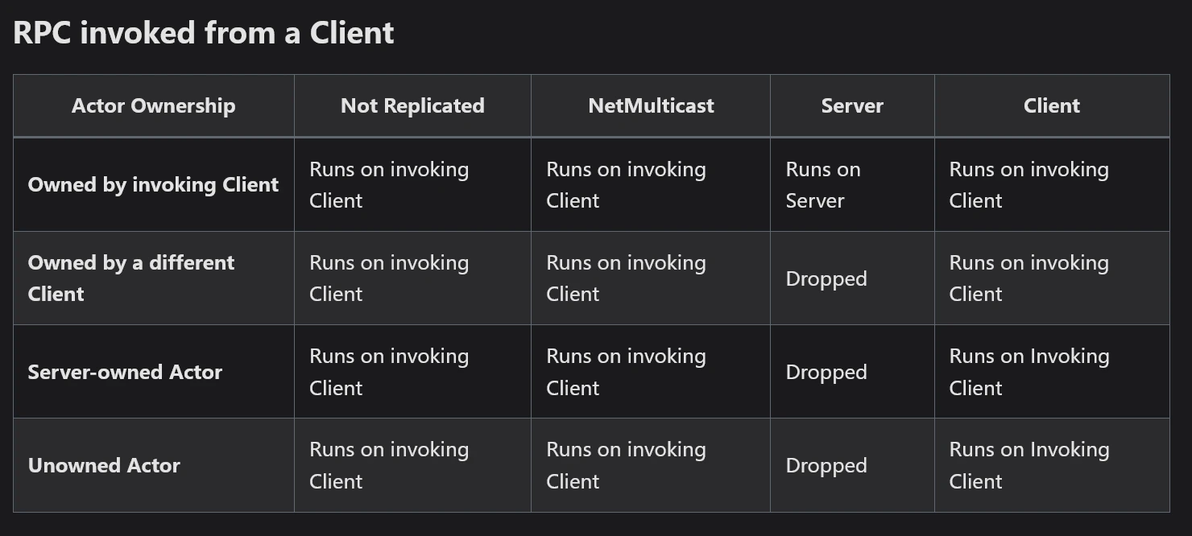The height and width of the screenshot is (536, 1192).
Task: Select the "Server" column header
Action: pos(852,106)
